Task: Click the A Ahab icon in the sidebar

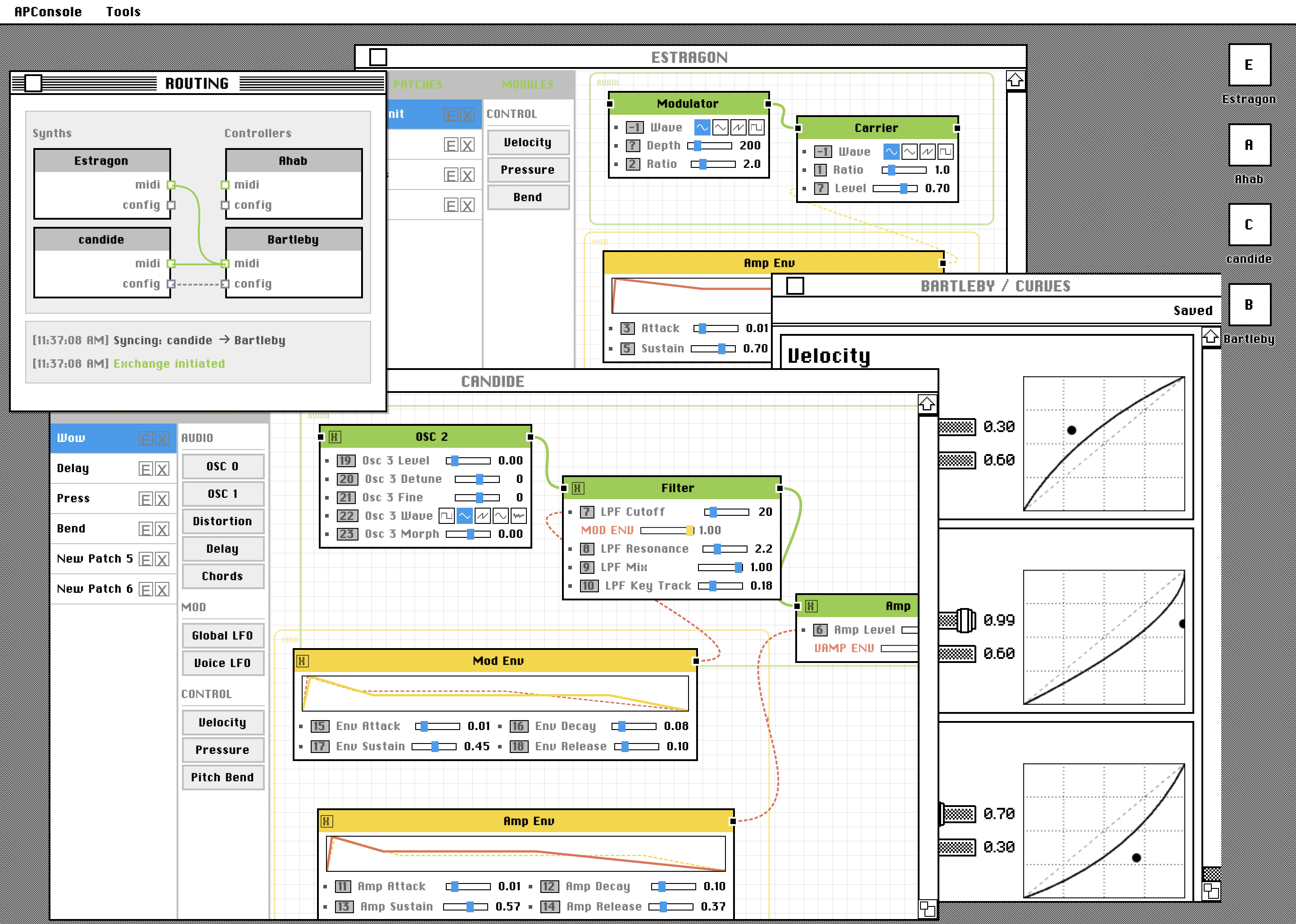Action: click(x=1249, y=145)
